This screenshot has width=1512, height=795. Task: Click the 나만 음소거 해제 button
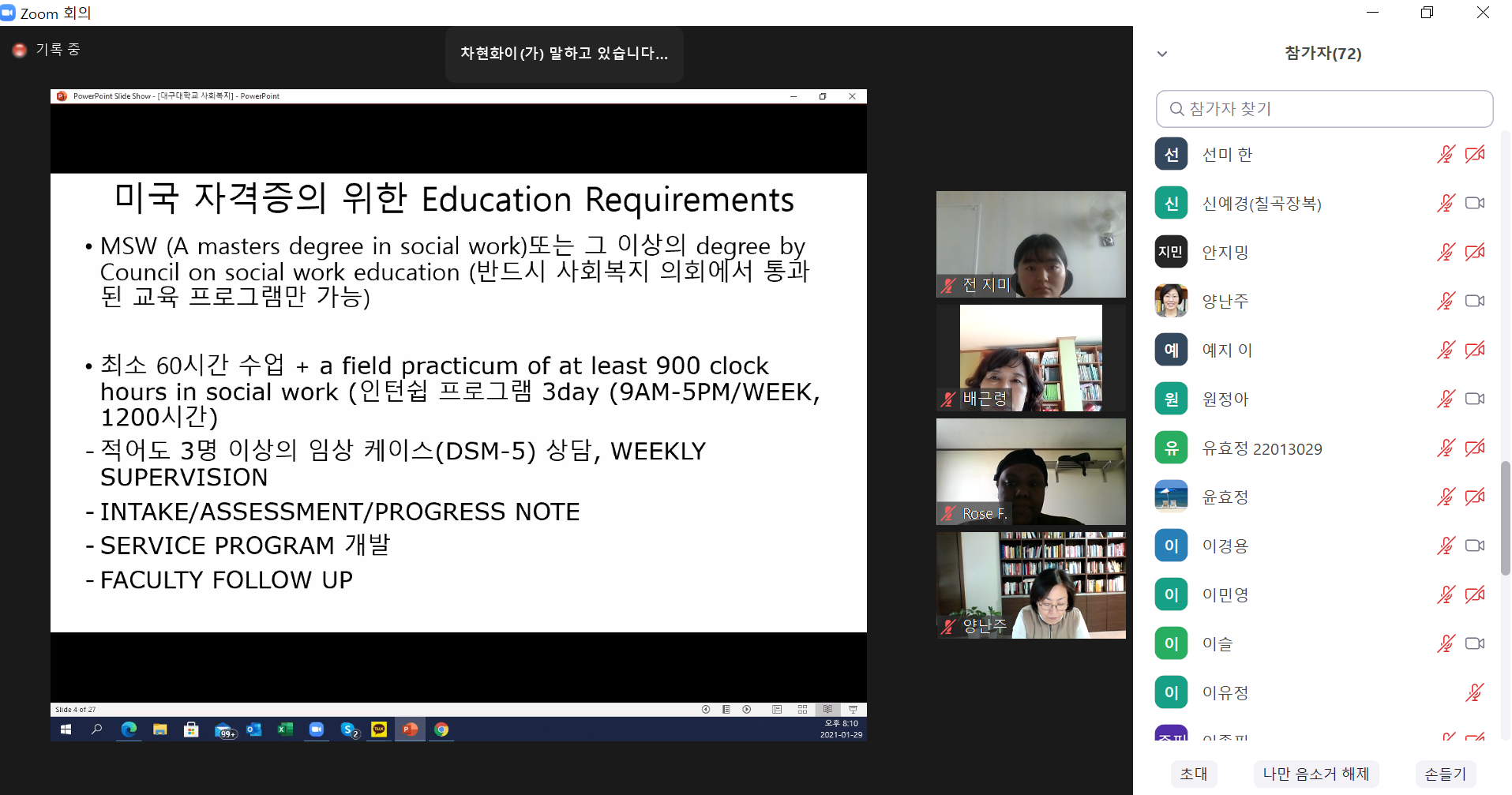click(x=1315, y=774)
